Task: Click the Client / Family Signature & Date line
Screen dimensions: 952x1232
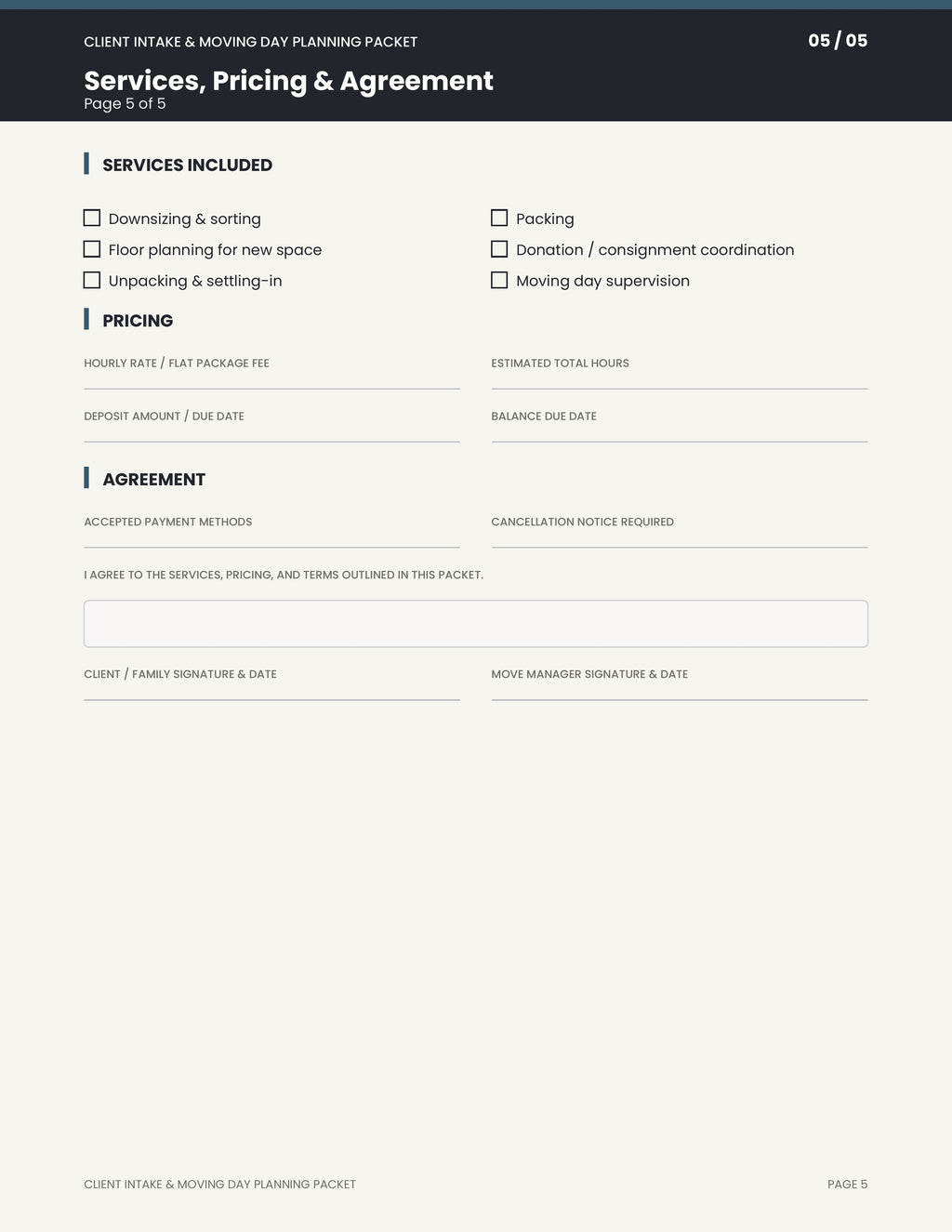Action: [271, 691]
